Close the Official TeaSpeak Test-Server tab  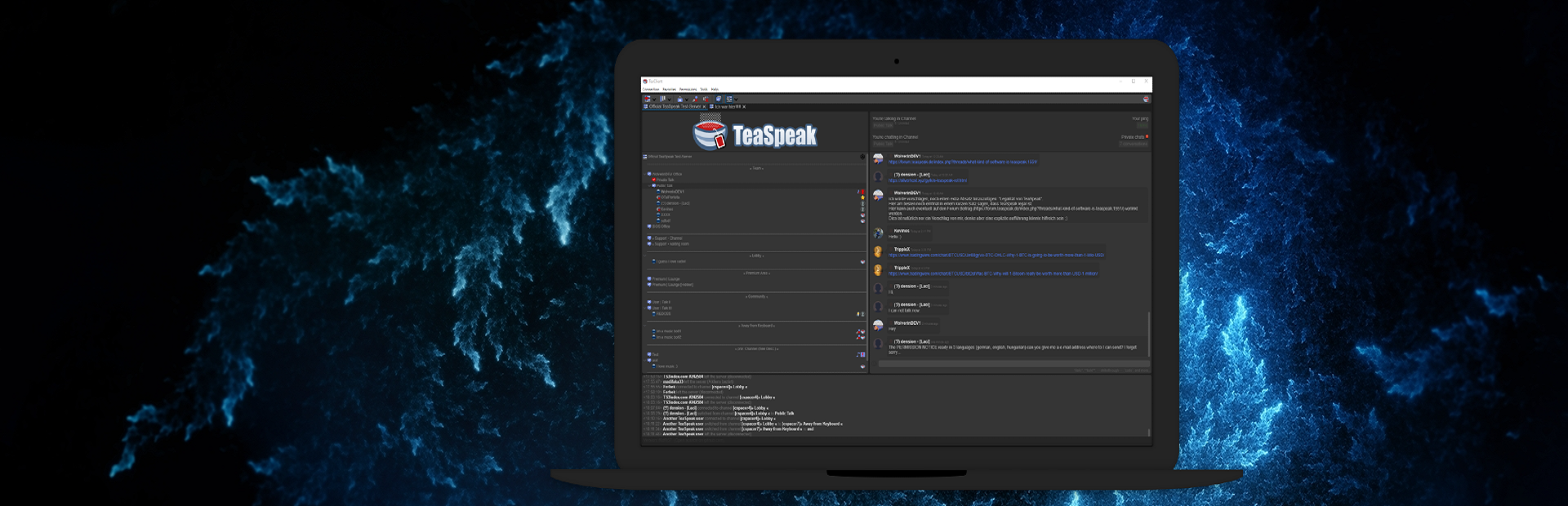pyautogui.click(x=705, y=107)
